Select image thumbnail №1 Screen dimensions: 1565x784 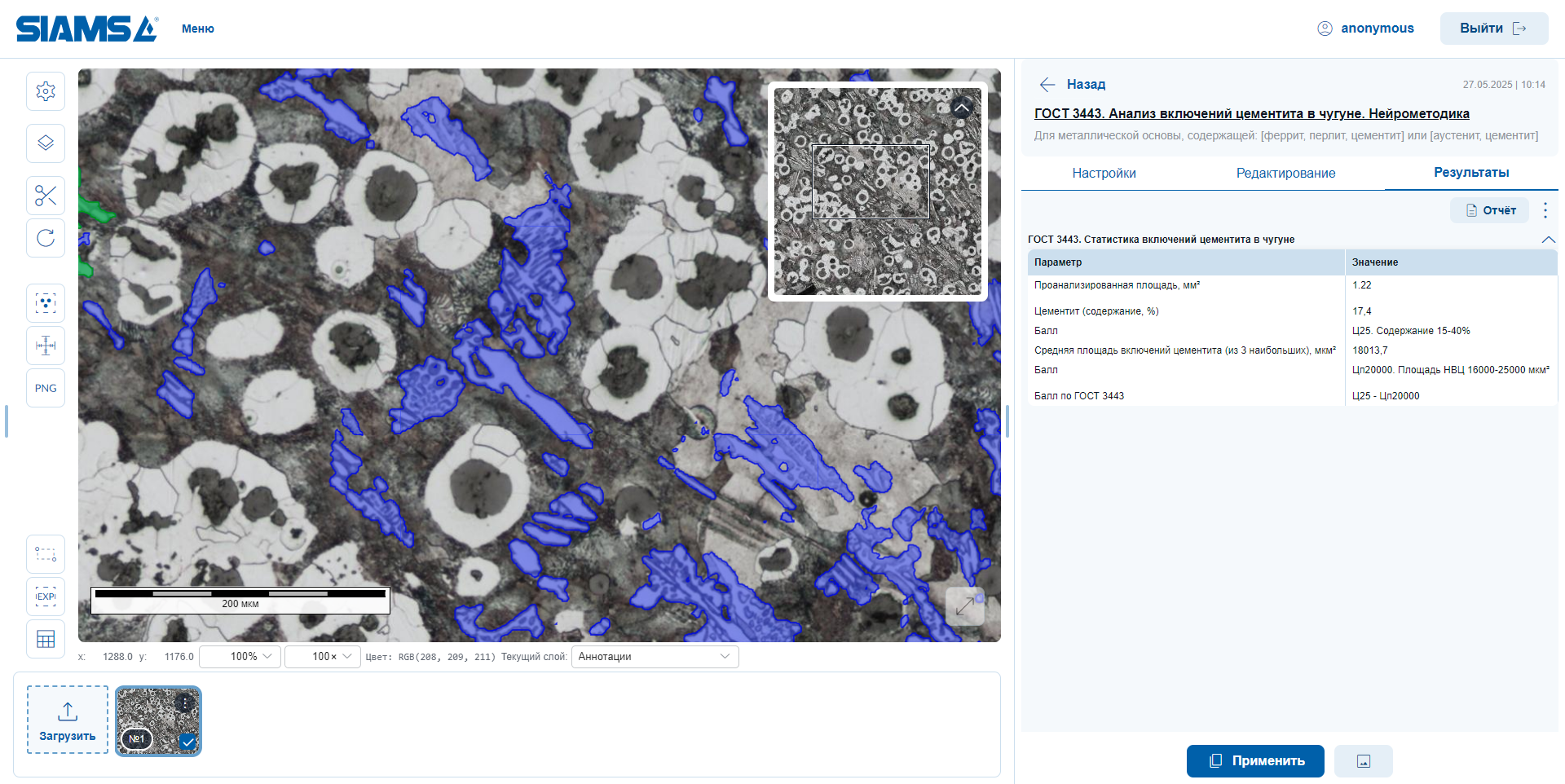coord(158,721)
